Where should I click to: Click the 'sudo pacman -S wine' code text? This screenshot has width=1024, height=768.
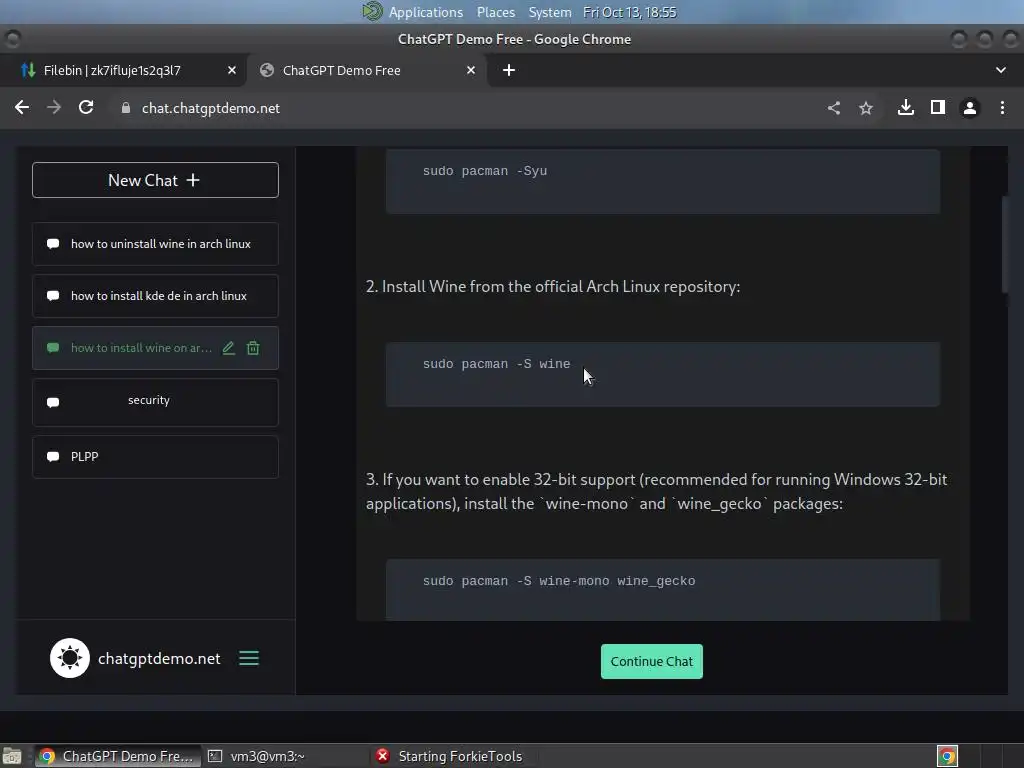496,364
